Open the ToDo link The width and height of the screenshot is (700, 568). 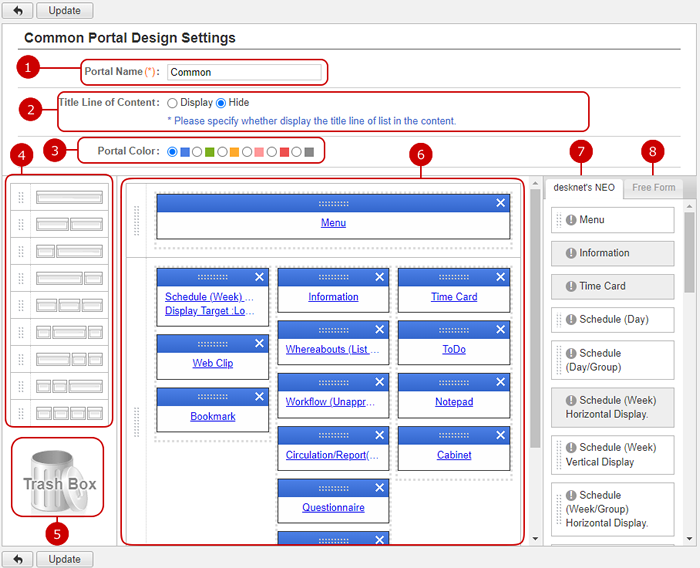click(x=454, y=349)
